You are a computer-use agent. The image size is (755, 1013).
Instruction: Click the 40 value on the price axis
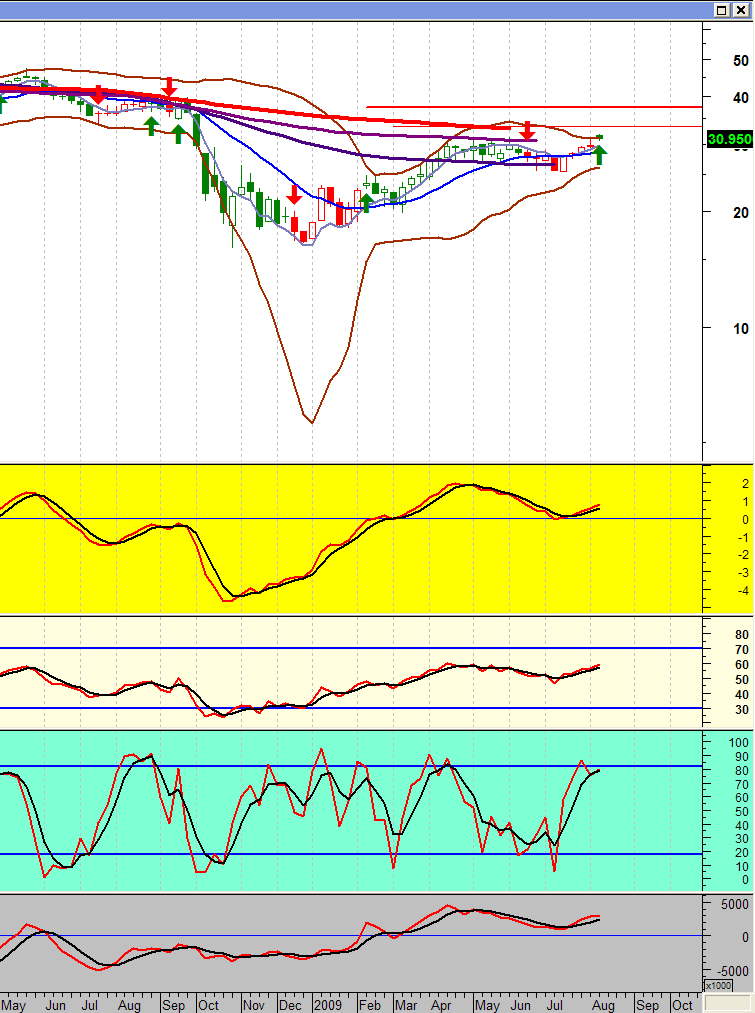(x=741, y=98)
